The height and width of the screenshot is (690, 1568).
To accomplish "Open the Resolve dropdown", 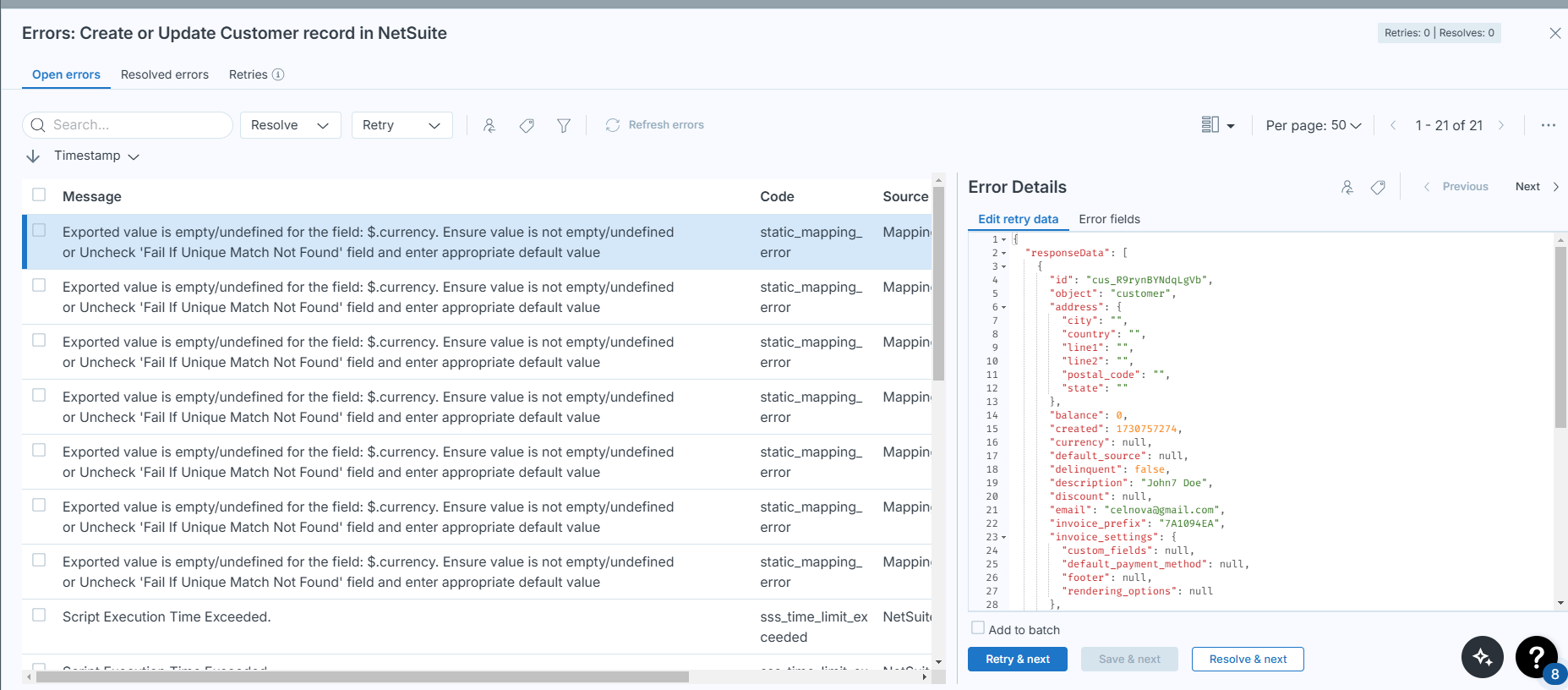I will coord(290,125).
